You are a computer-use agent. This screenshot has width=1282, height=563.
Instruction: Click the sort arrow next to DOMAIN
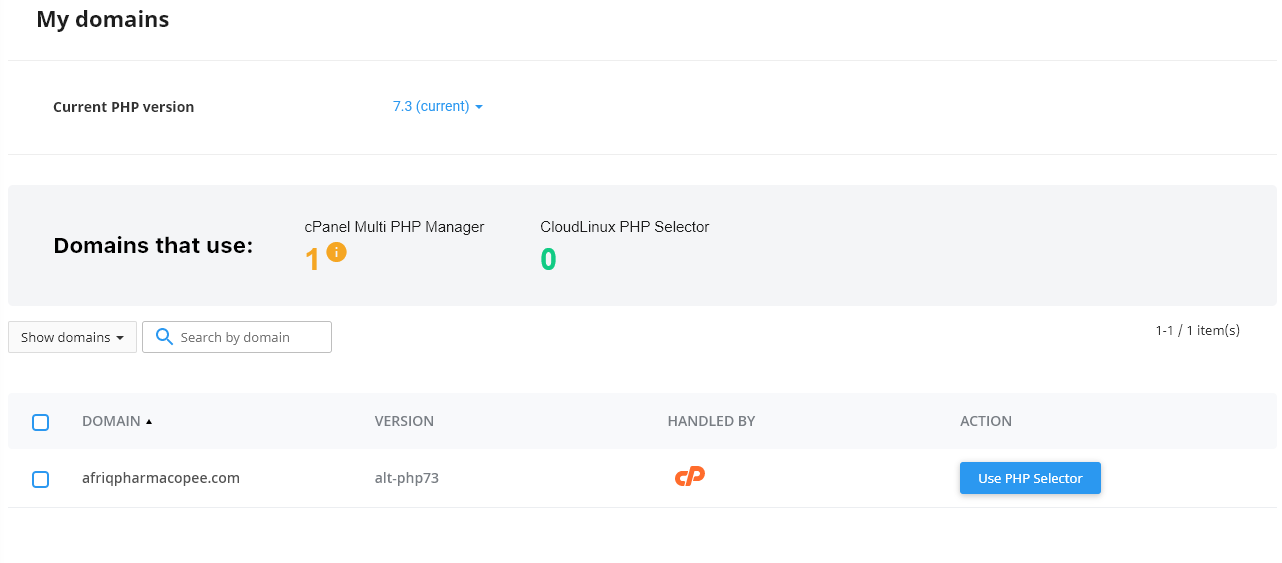point(149,422)
